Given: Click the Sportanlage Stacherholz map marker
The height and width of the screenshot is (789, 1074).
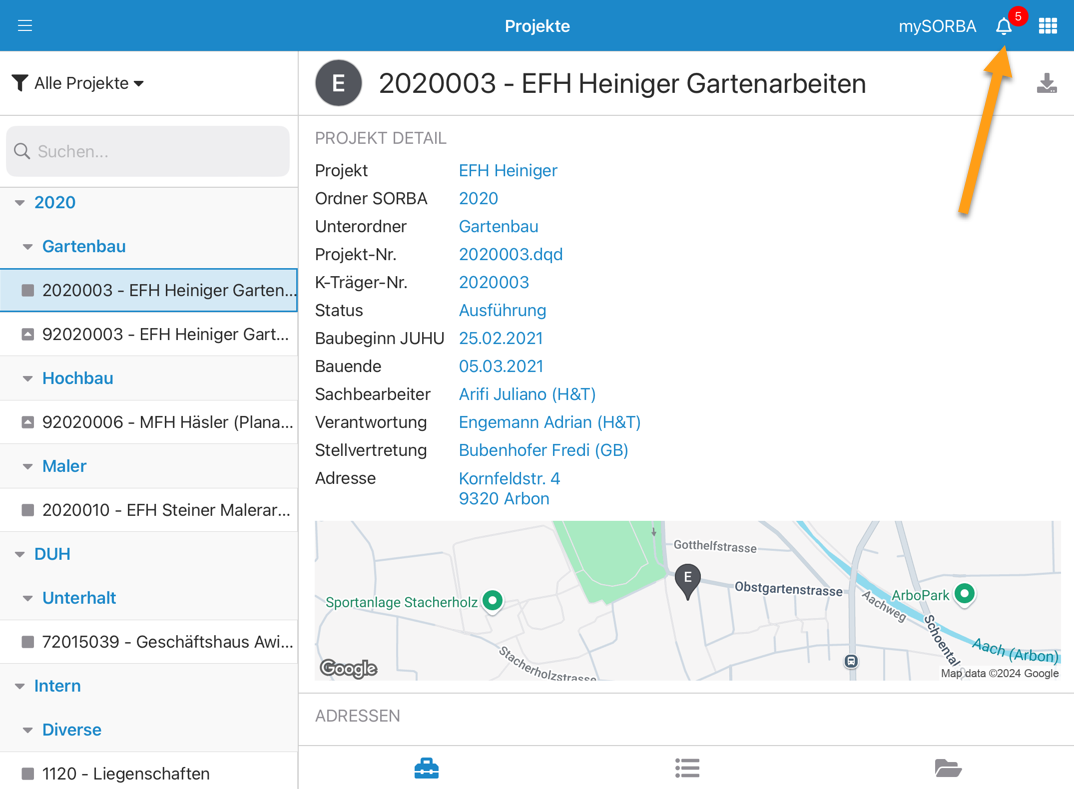Looking at the screenshot, I should [x=492, y=600].
